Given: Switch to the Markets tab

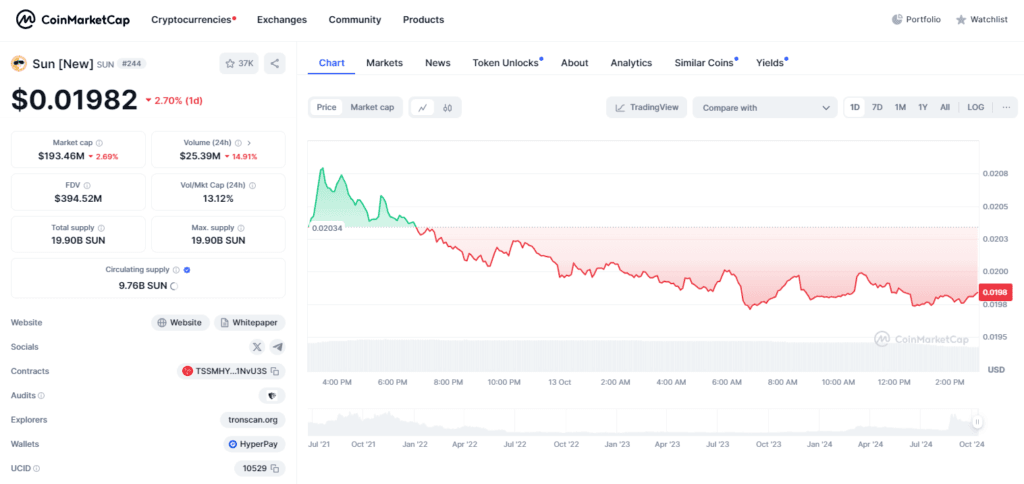Looking at the screenshot, I should (x=384, y=63).
